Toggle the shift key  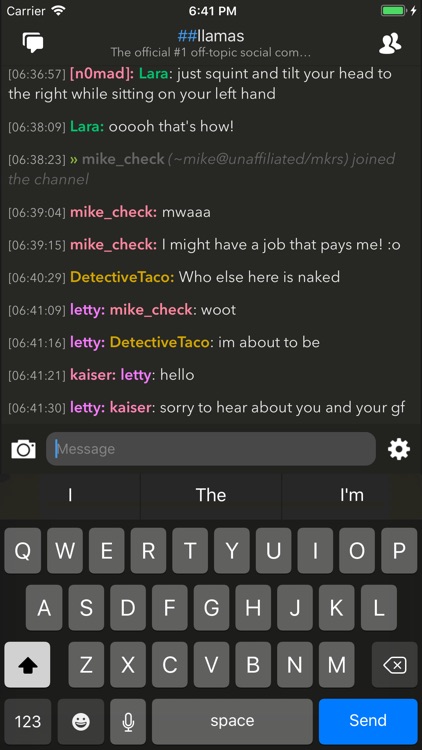27,665
